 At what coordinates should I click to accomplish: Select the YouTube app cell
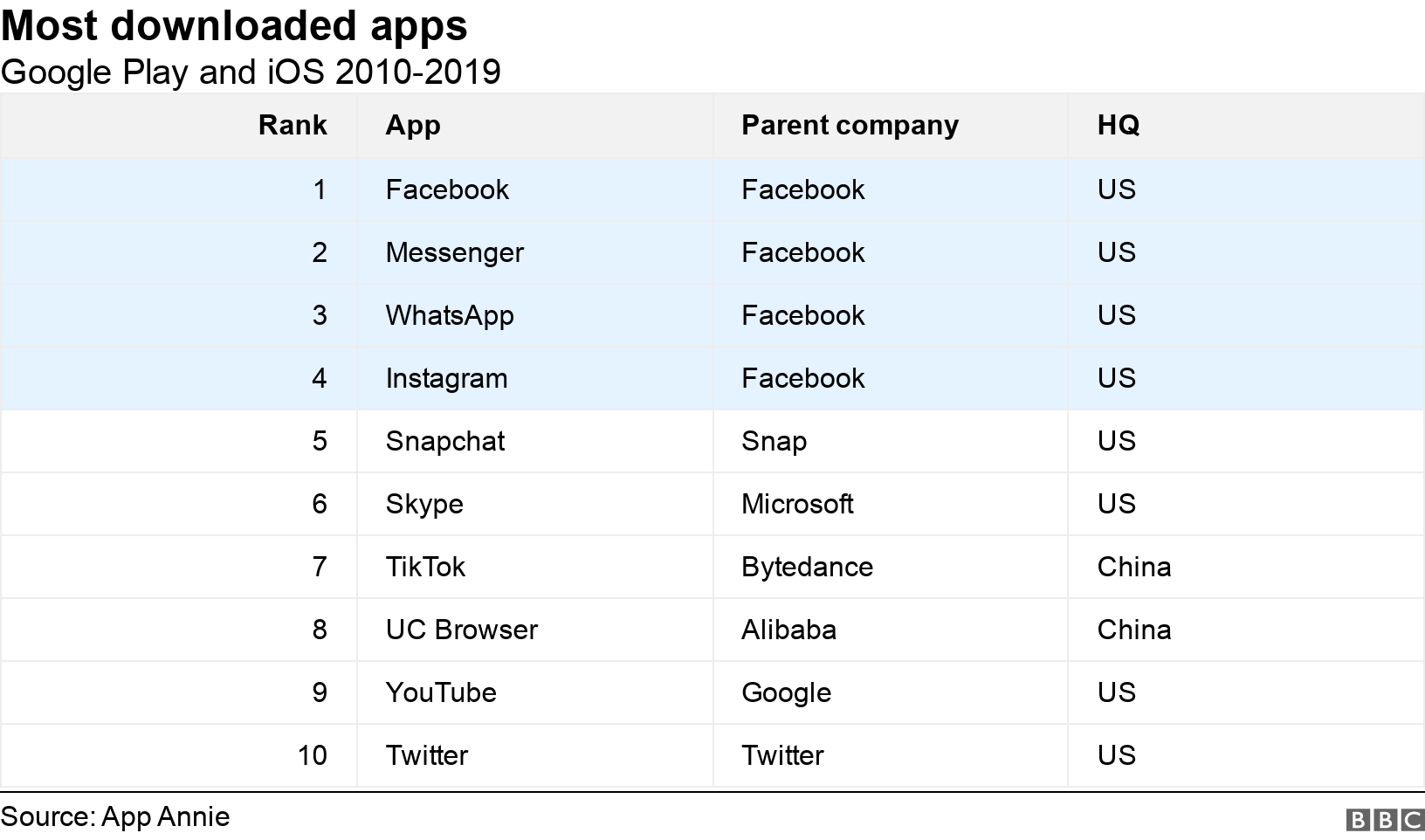point(441,692)
